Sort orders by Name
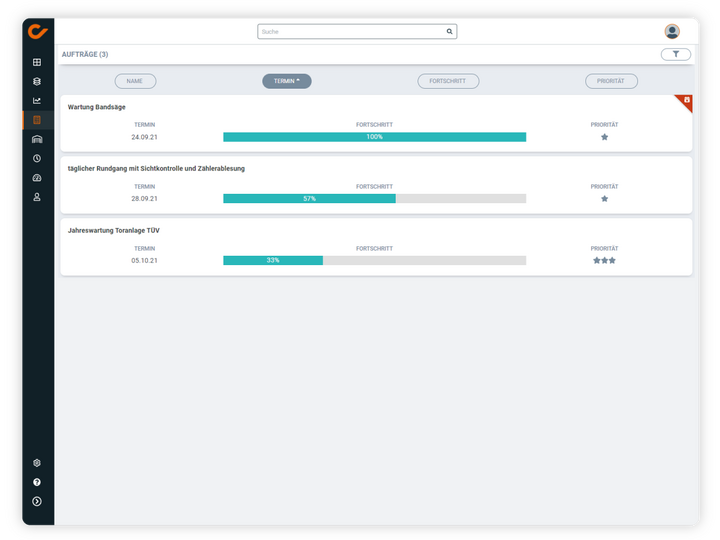 135,81
